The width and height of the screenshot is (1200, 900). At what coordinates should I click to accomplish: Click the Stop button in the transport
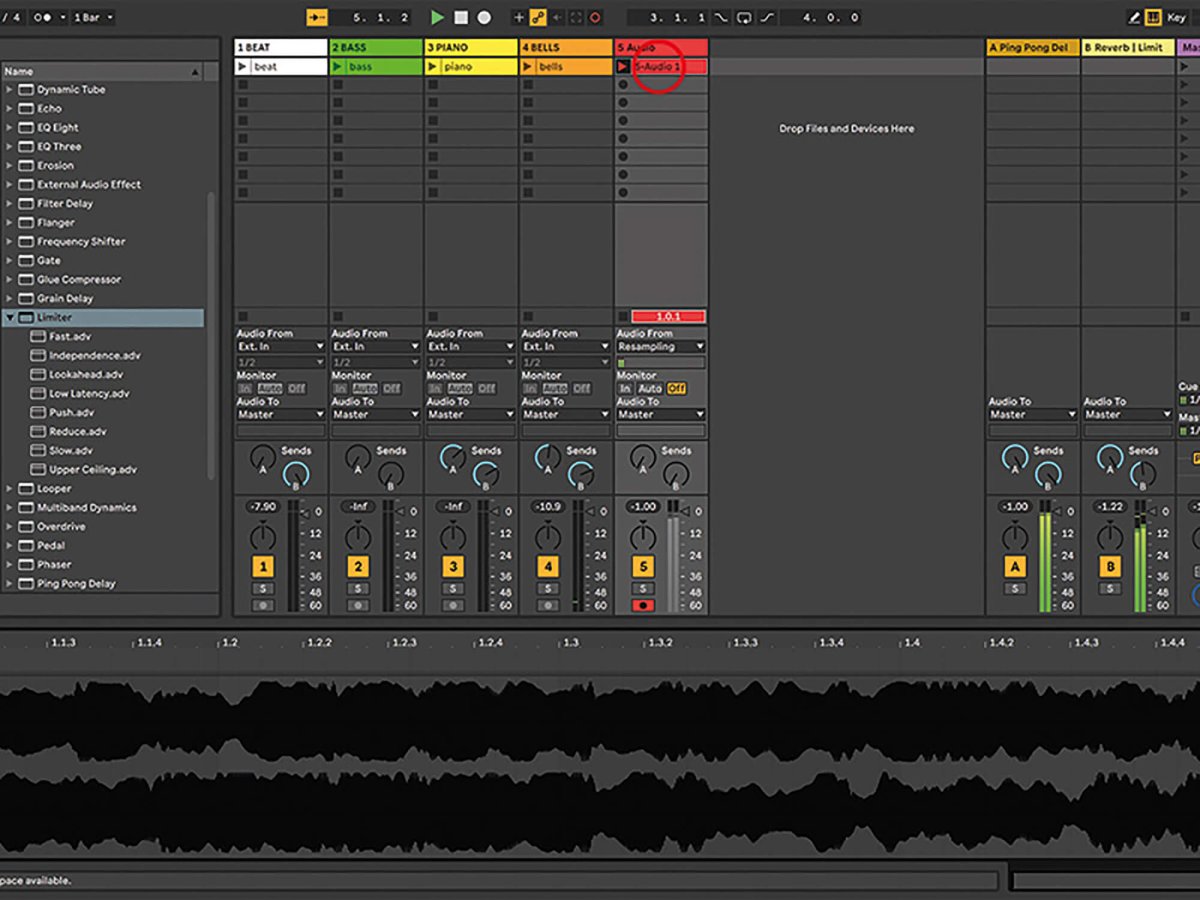pos(462,17)
